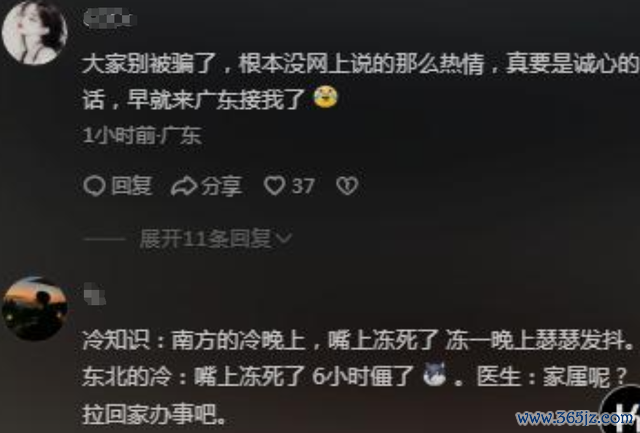
Task: Open the second commenter's sunset avatar
Action: pyautogui.click(x=35, y=309)
